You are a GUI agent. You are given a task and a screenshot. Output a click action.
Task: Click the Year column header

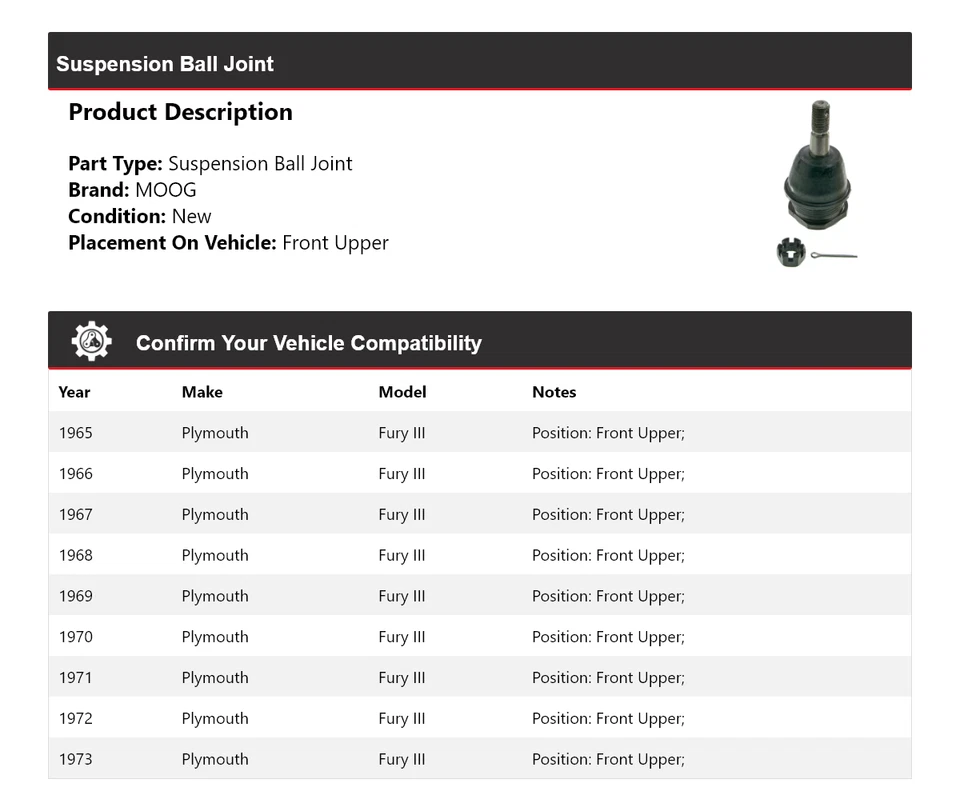click(74, 392)
